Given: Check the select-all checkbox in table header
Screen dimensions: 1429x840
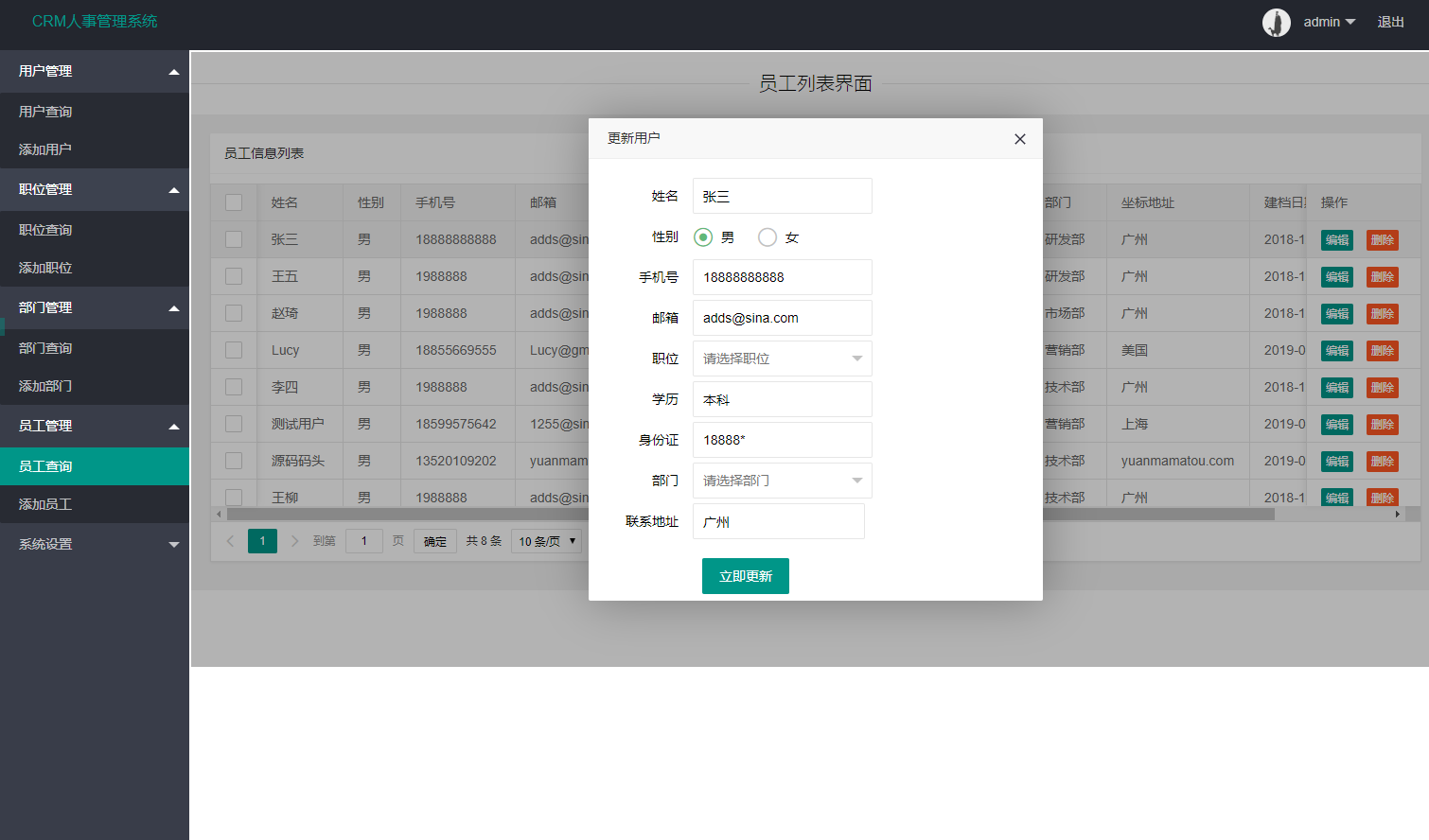Looking at the screenshot, I should [x=233, y=201].
